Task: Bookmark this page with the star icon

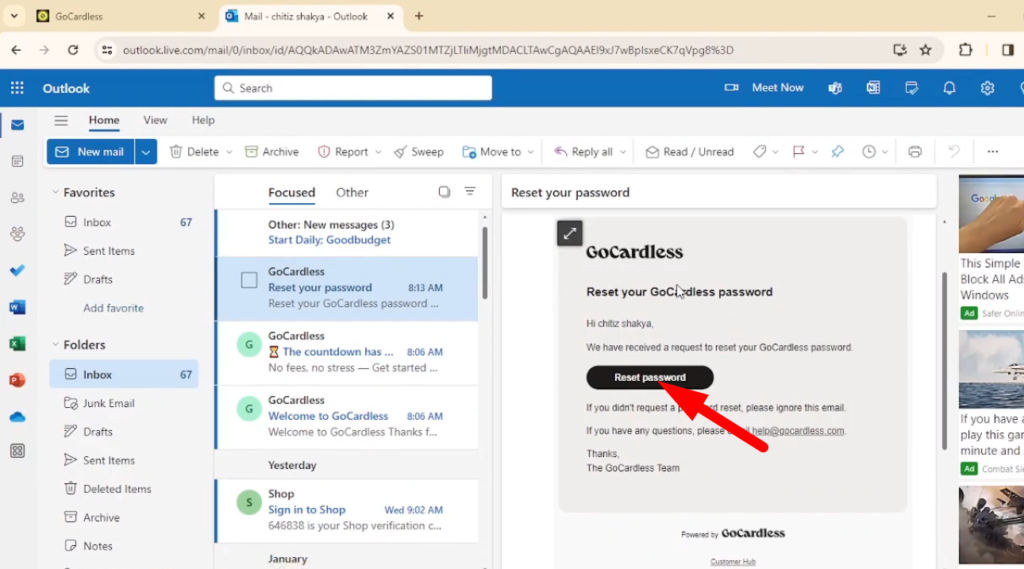Action: 925,50
